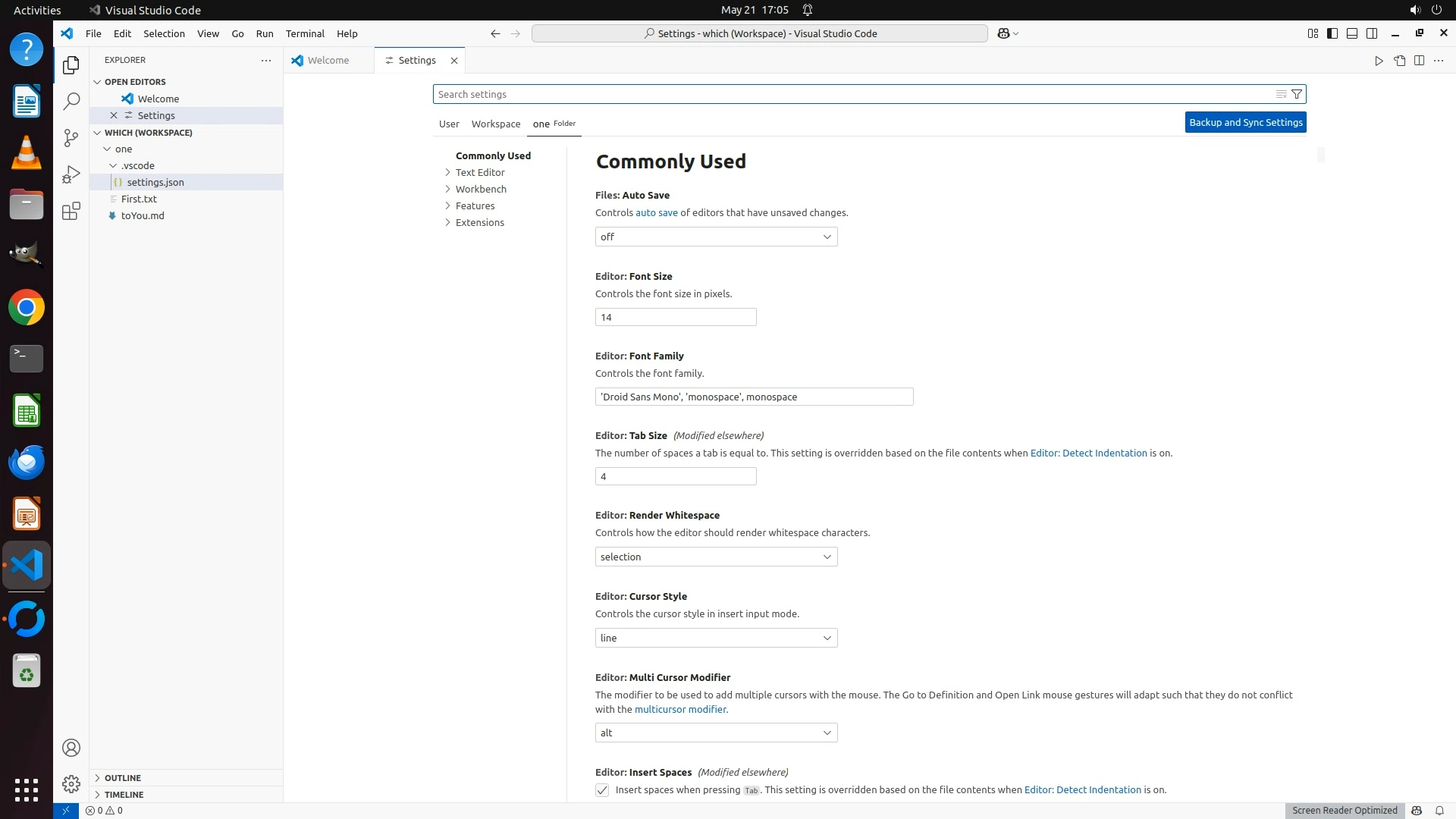This screenshot has width=1456, height=819.
Task: Toggle primary side bar layout icon
Action: point(1332,33)
